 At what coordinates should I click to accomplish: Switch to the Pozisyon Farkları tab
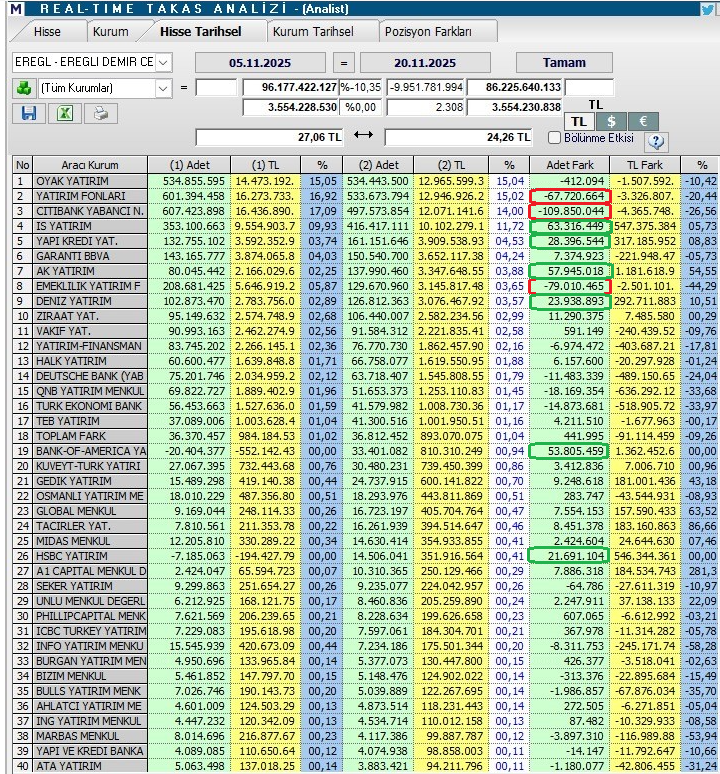click(441, 32)
